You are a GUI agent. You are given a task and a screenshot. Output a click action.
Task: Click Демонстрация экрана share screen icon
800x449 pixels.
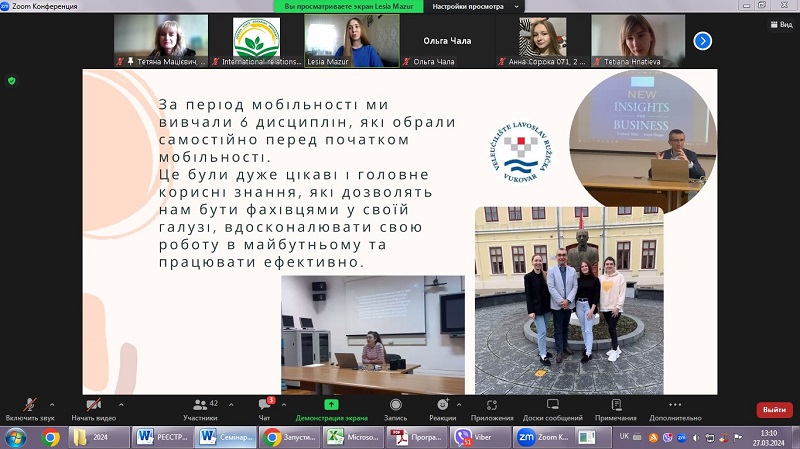pos(331,404)
